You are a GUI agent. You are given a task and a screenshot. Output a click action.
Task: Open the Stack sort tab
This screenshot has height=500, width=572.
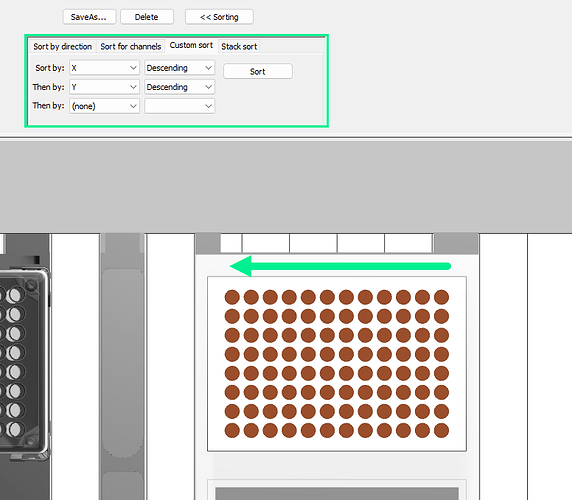tap(239, 46)
